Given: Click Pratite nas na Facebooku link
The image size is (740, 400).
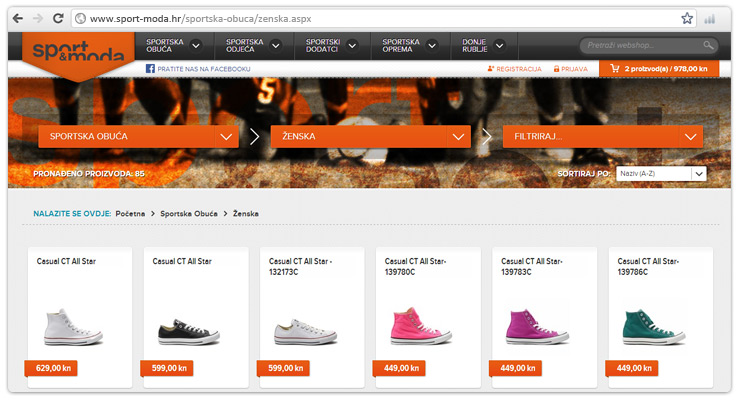Looking at the screenshot, I should 204,69.
